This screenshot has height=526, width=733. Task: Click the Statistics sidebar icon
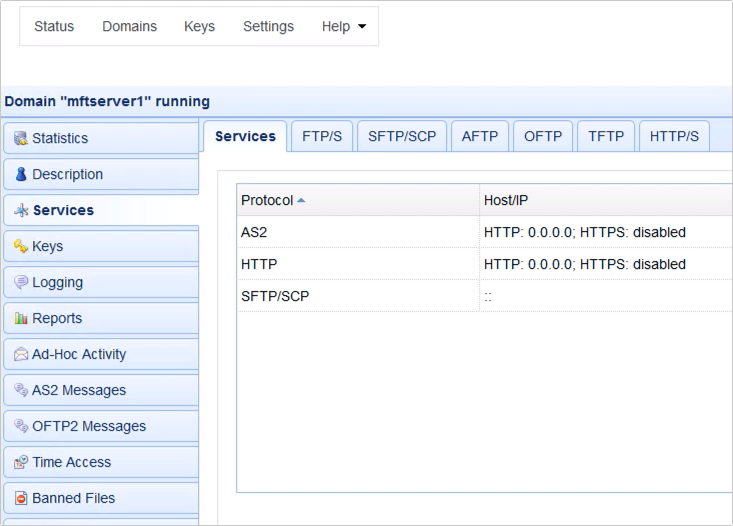(x=20, y=139)
